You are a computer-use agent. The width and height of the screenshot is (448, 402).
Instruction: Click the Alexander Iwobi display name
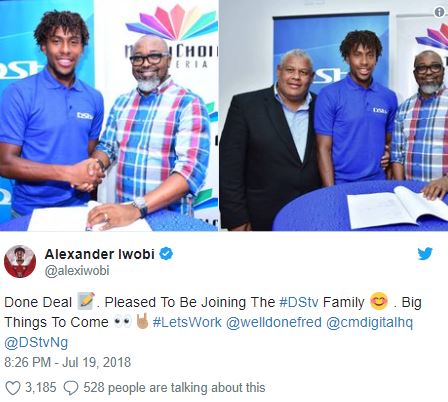(x=99, y=254)
